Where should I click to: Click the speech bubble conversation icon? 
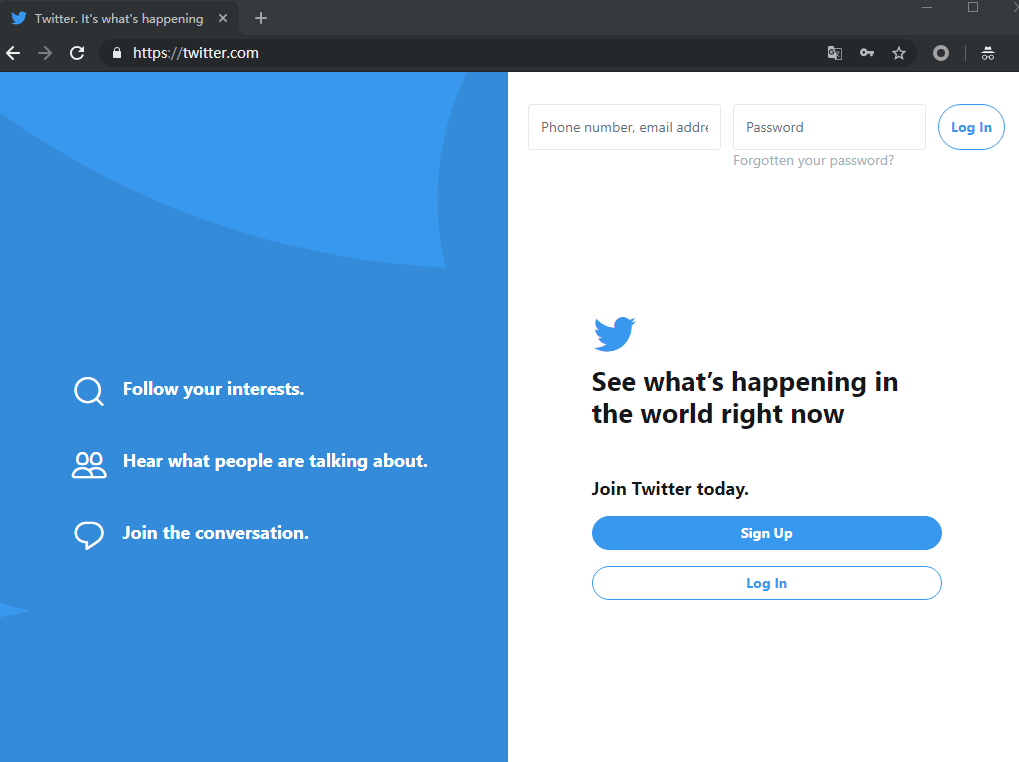[x=89, y=535]
